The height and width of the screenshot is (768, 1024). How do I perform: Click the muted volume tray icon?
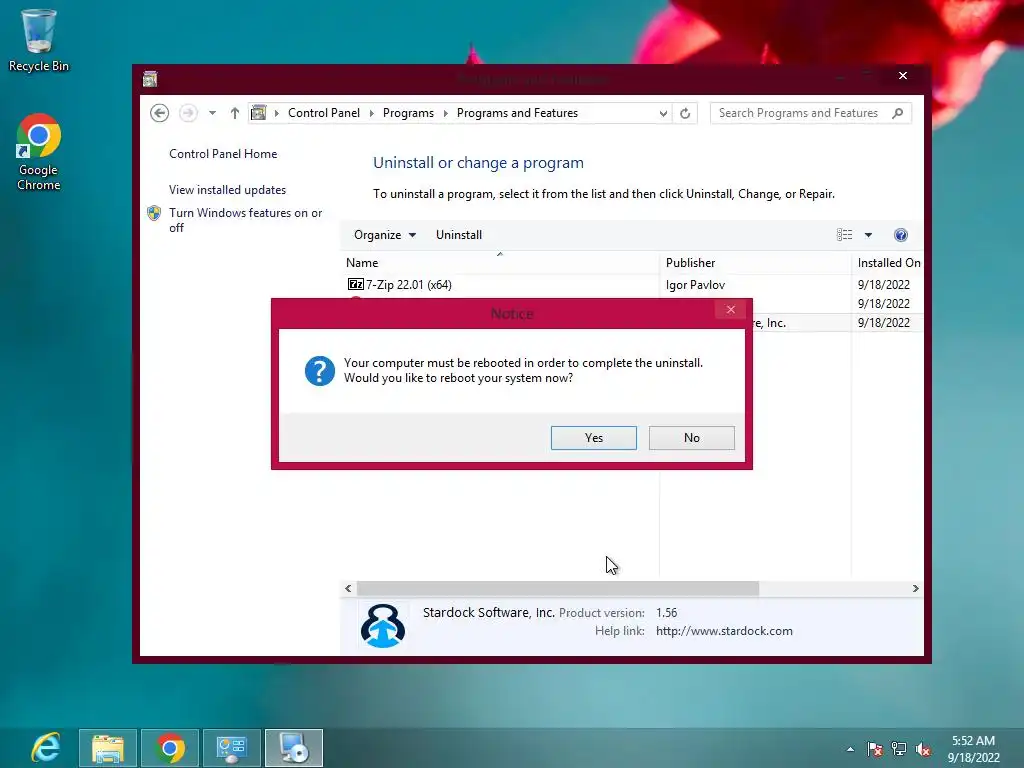click(923, 749)
